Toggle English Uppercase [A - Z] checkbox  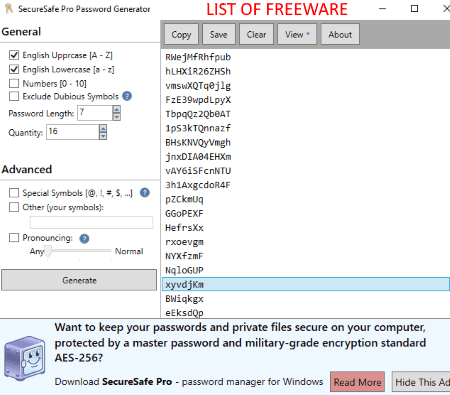tap(14, 55)
